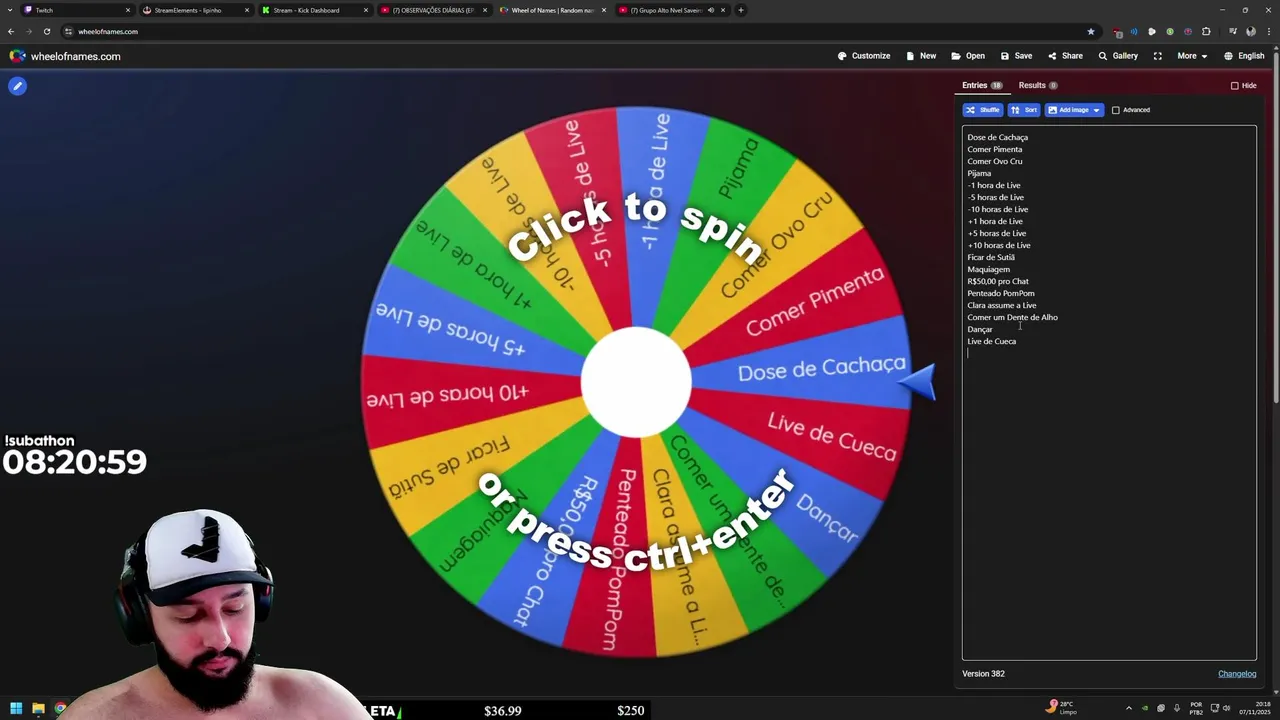Image resolution: width=1280 pixels, height=720 pixels.
Task: Open File Explorer from the taskbar
Action: coord(38,708)
